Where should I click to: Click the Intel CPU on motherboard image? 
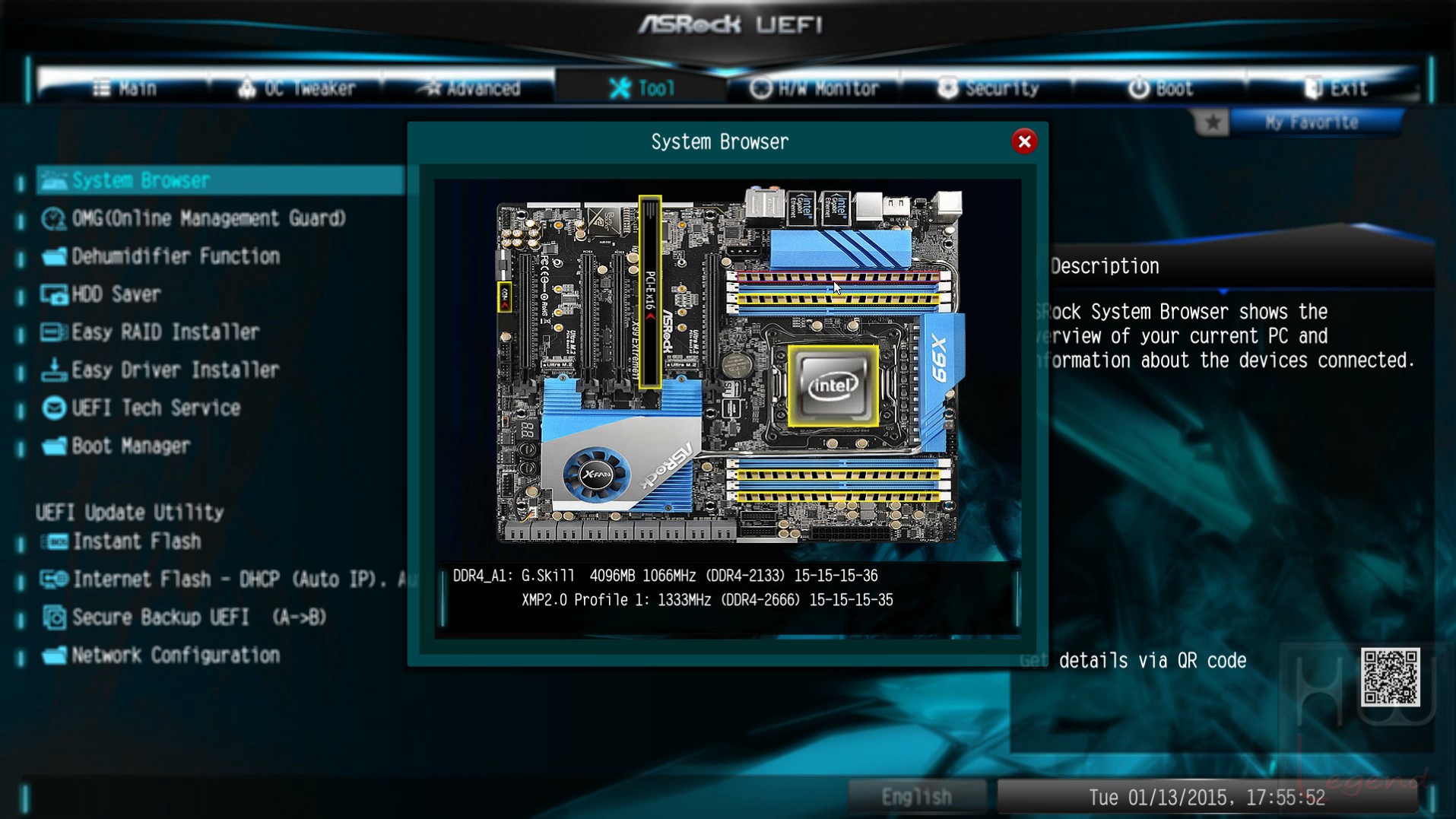(833, 386)
